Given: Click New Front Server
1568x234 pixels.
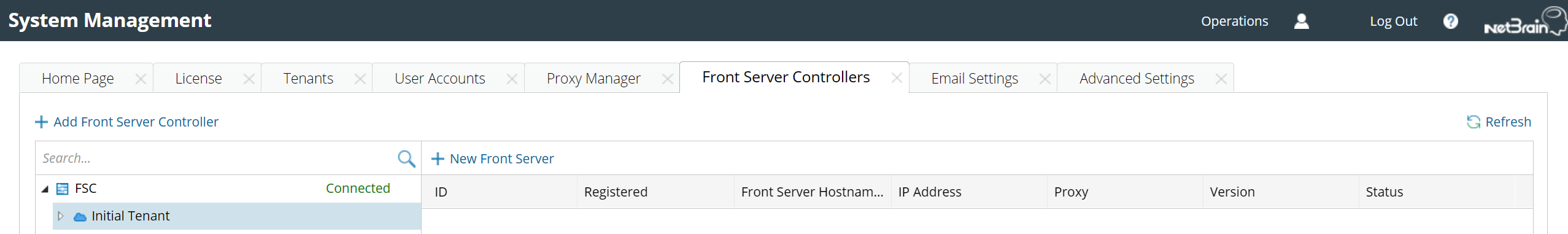Looking at the screenshot, I should 492,158.
